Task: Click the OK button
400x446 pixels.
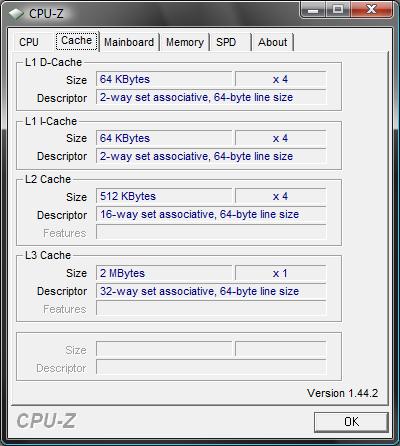Action: [351, 422]
